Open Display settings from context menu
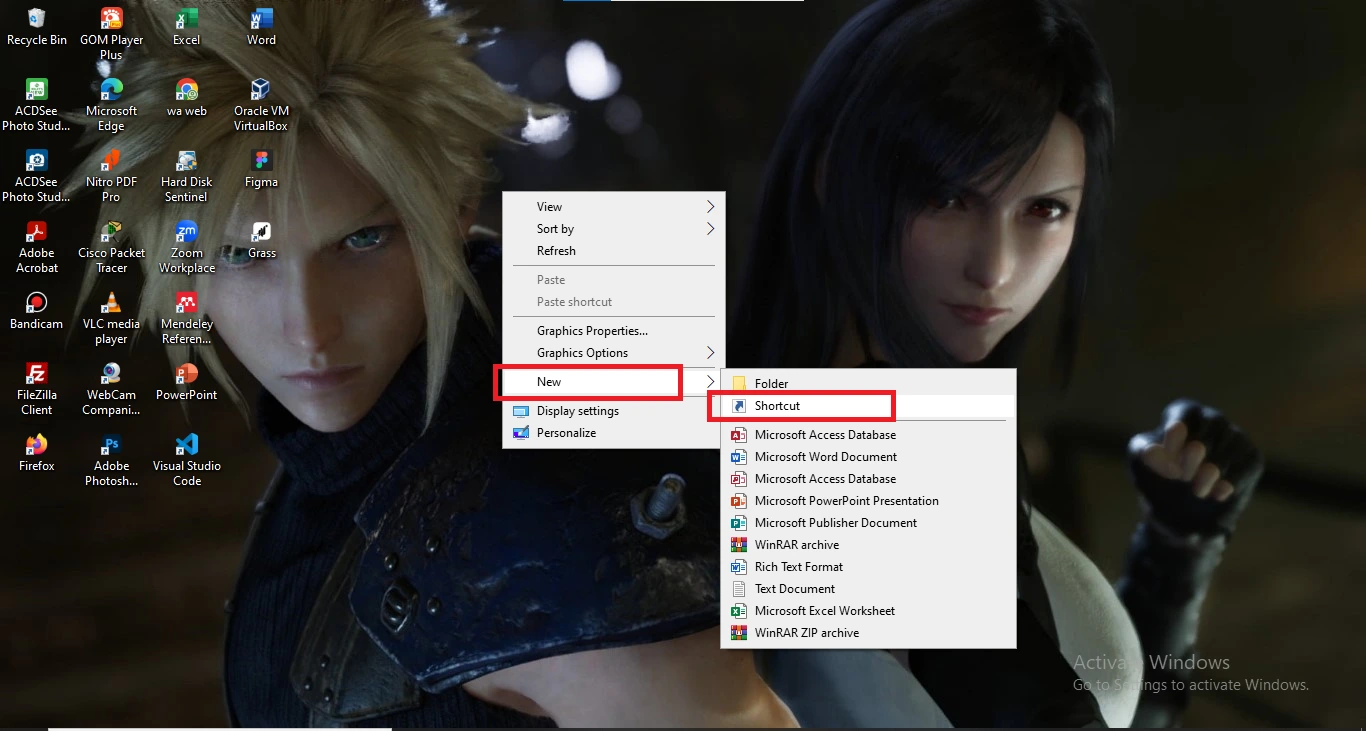The width and height of the screenshot is (1366, 731). 614,411
